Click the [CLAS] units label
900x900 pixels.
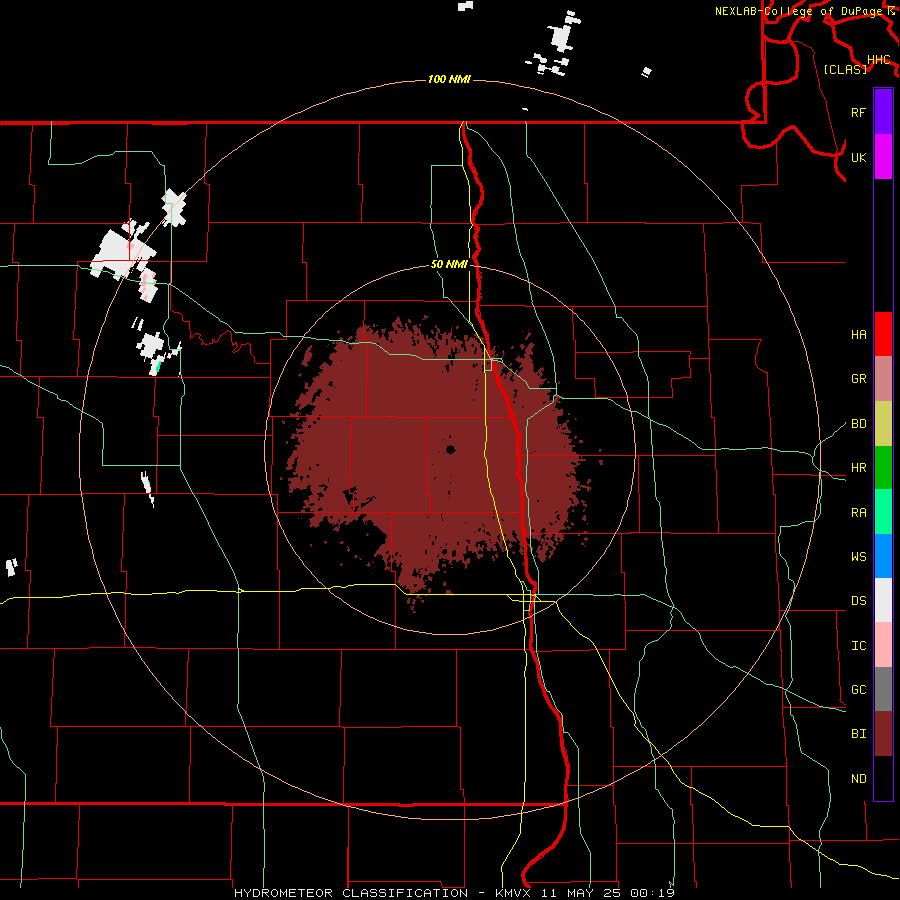click(x=845, y=69)
